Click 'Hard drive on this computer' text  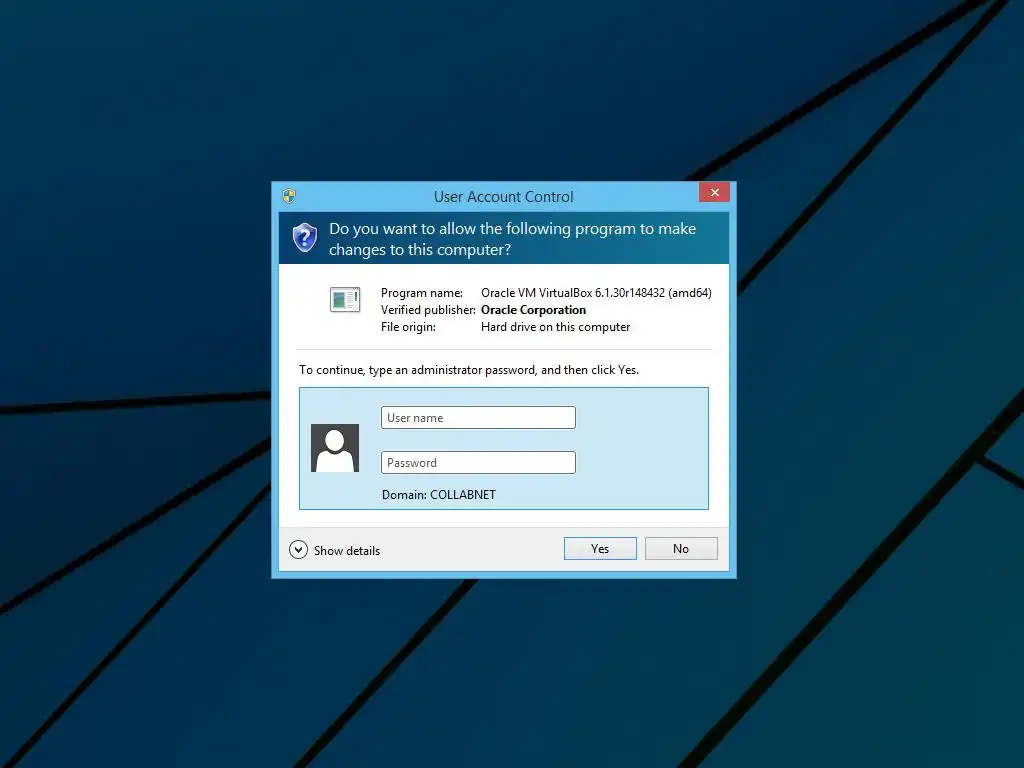tap(556, 327)
